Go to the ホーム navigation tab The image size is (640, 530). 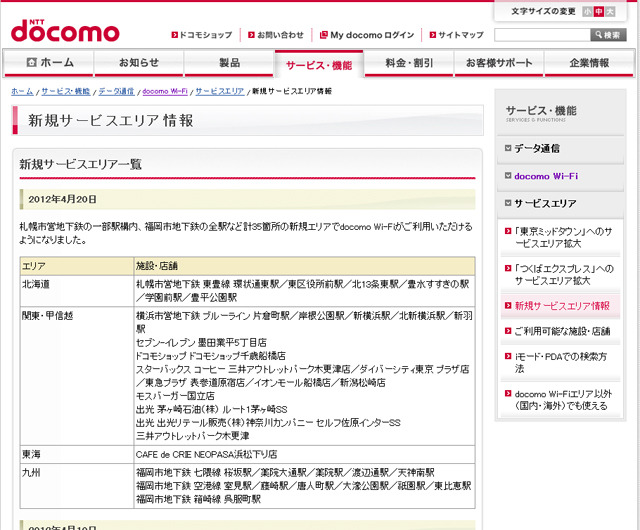pyautogui.click(x=49, y=63)
